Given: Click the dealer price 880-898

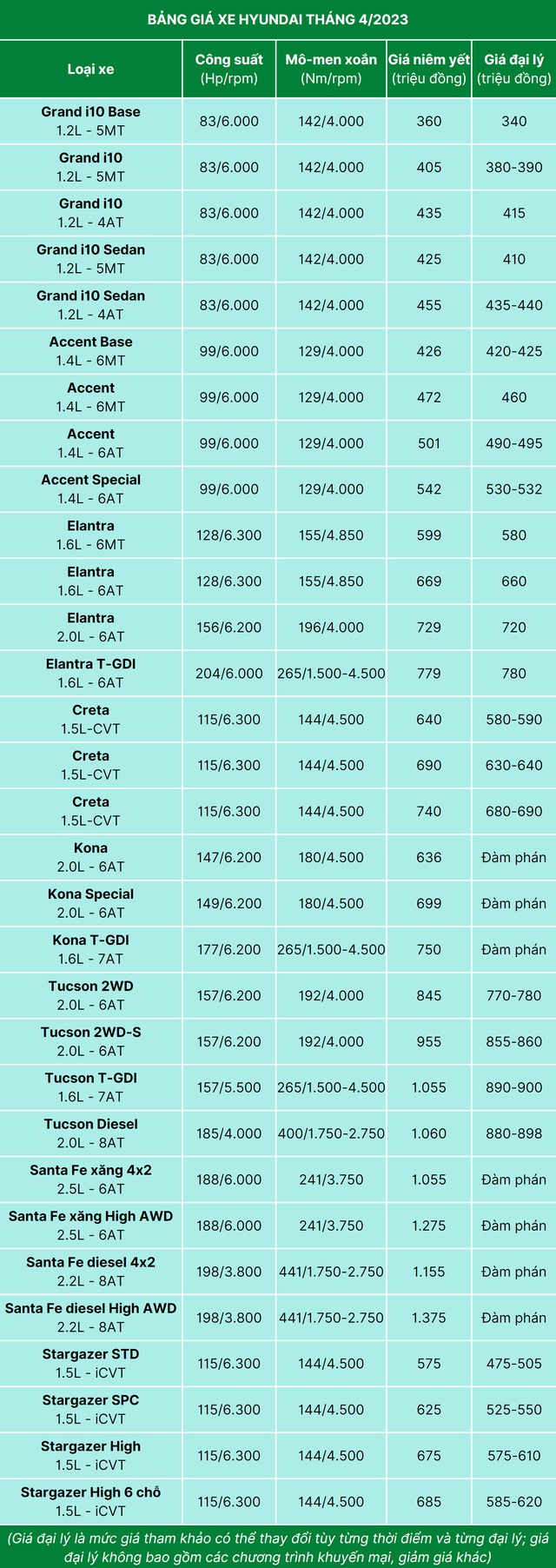Looking at the screenshot, I should (x=514, y=1133).
